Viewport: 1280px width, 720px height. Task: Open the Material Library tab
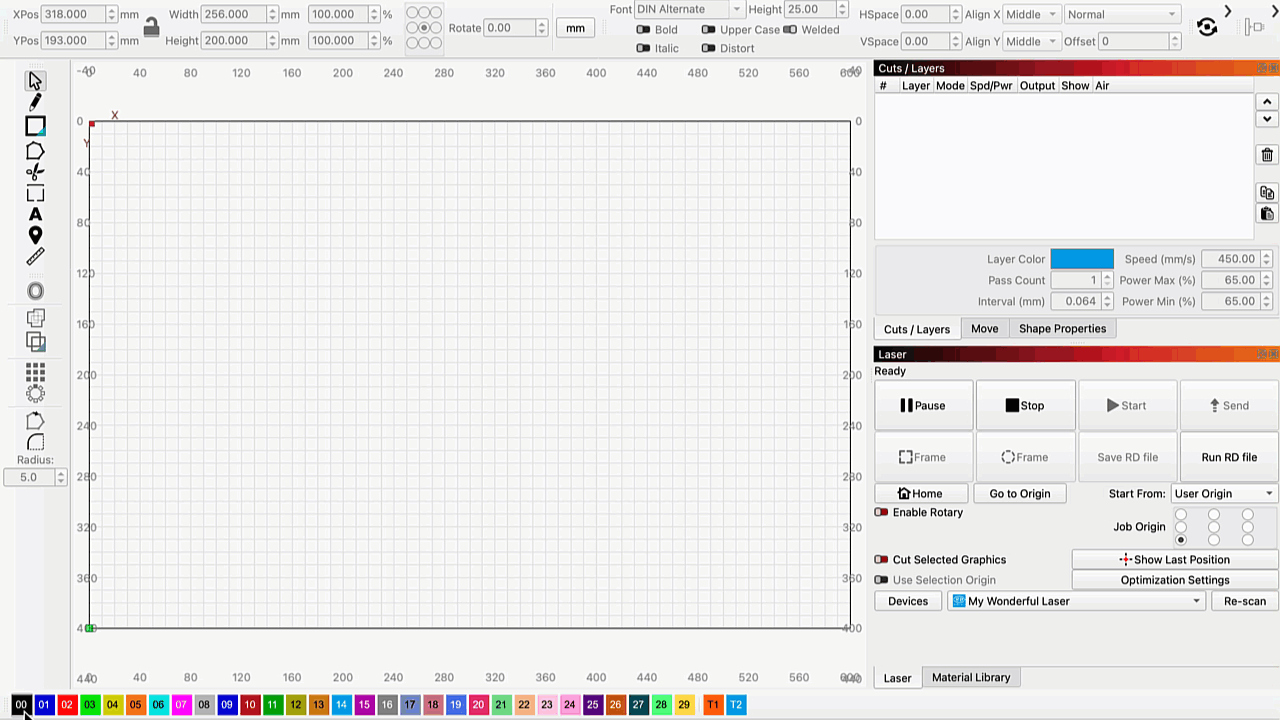[x=970, y=678]
